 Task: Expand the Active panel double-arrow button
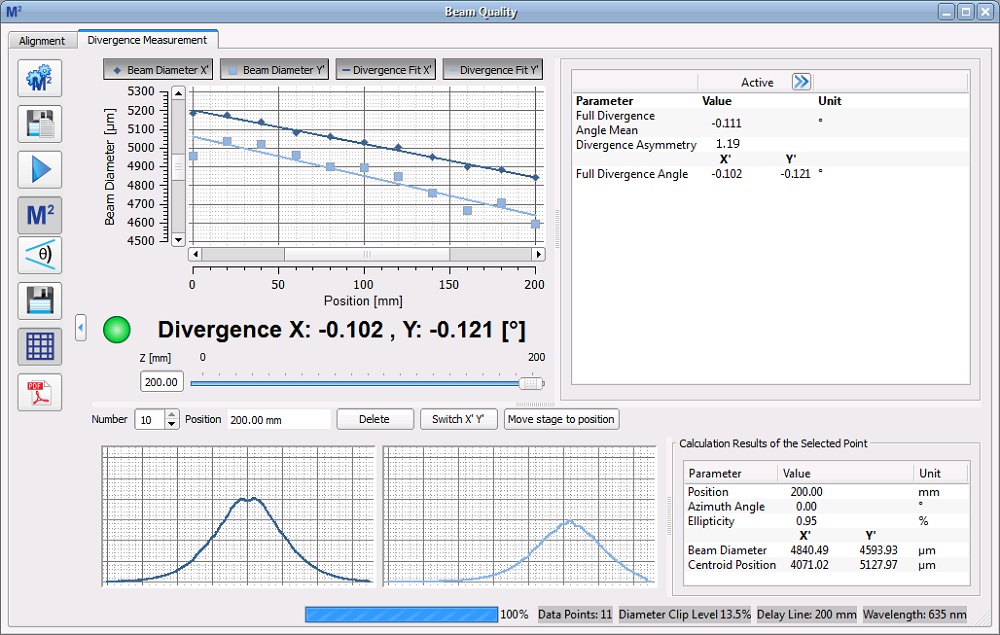[x=801, y=82]
